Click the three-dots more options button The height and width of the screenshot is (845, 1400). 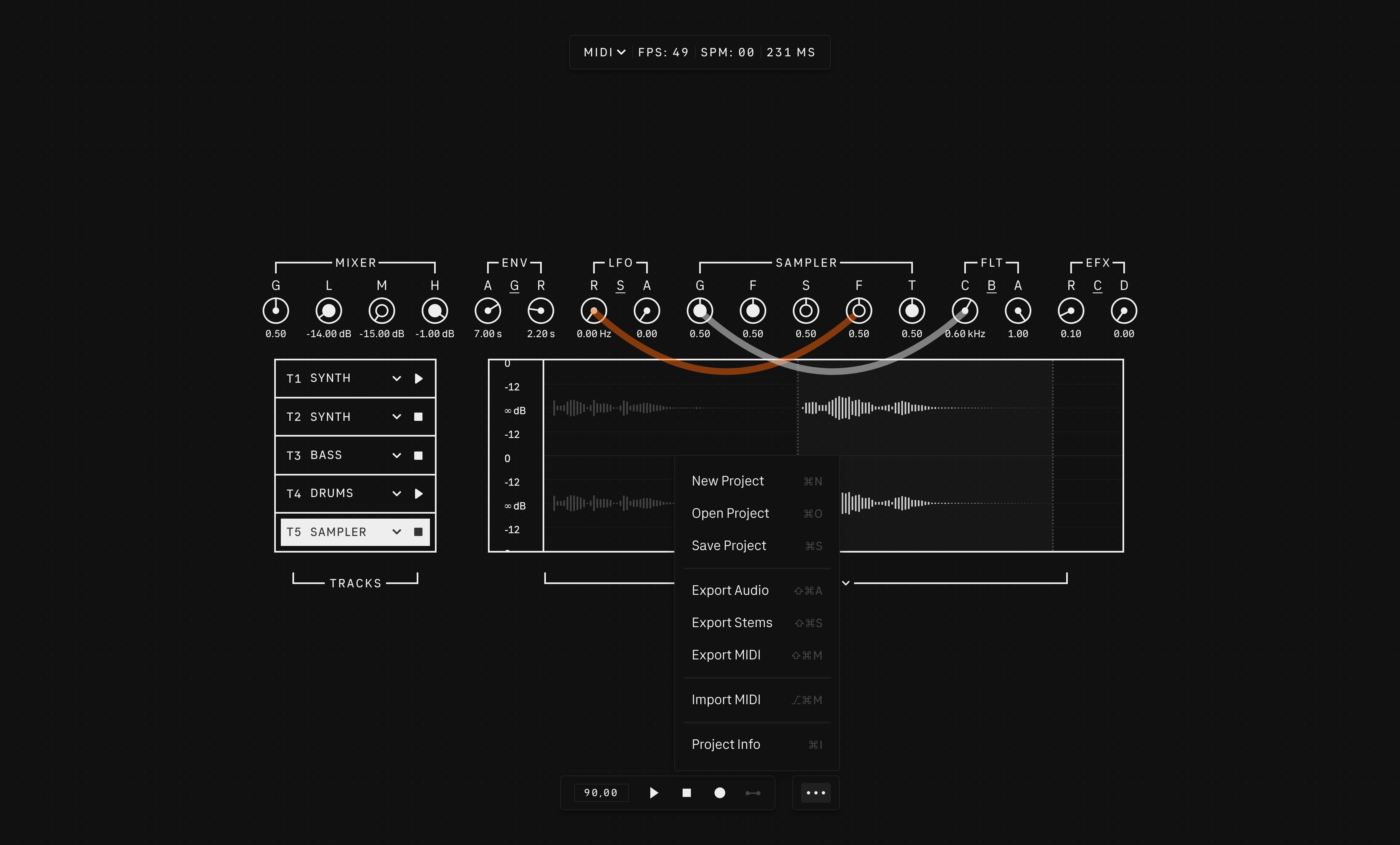click(x=815, y=793)
